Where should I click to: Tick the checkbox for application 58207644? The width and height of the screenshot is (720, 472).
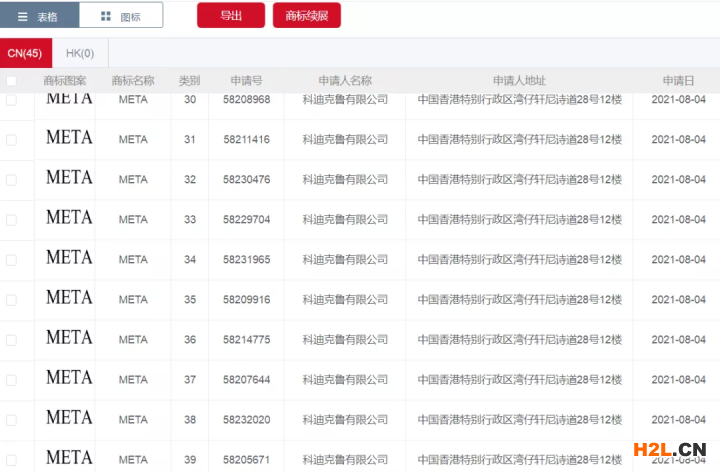(x=11, y=380)
